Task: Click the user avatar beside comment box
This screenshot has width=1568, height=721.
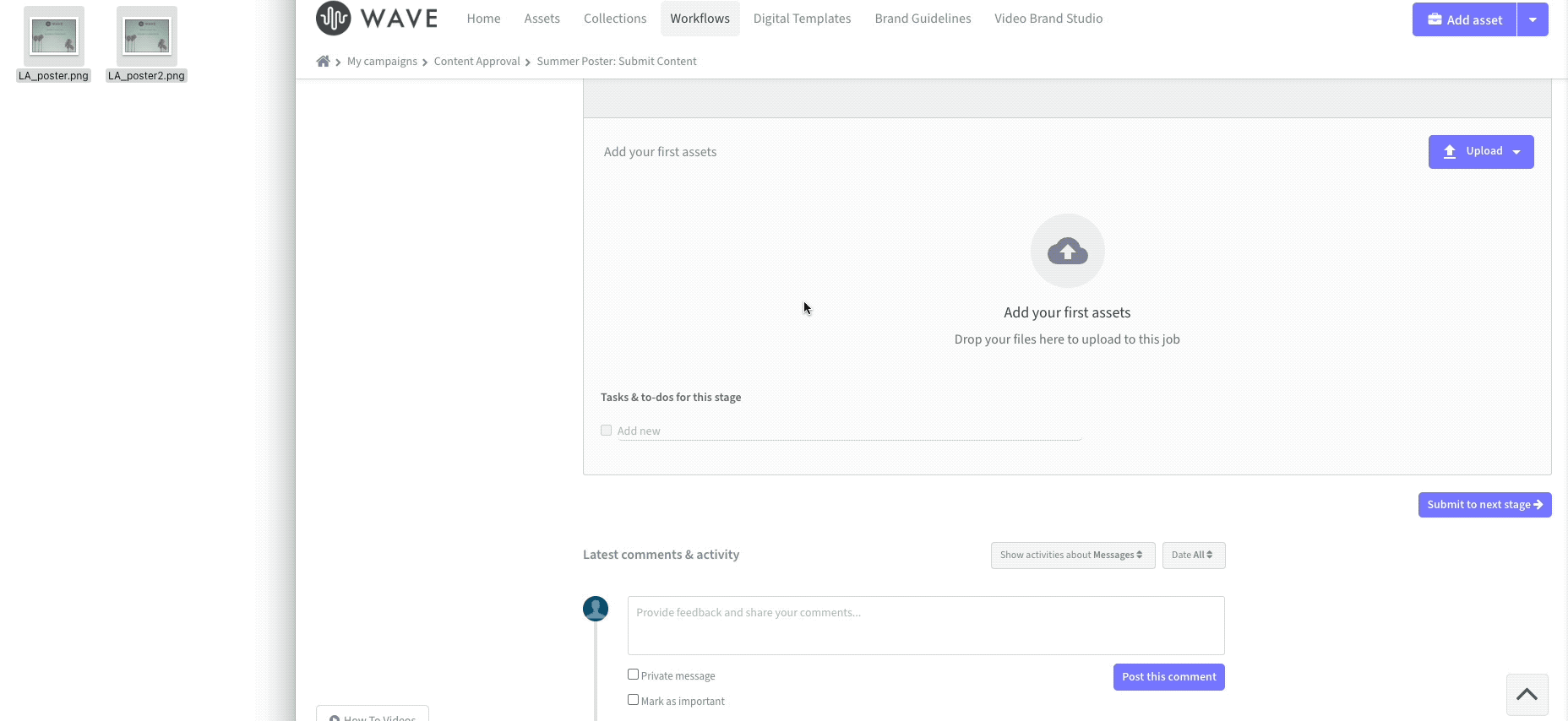Action: [x=596, y=609]
